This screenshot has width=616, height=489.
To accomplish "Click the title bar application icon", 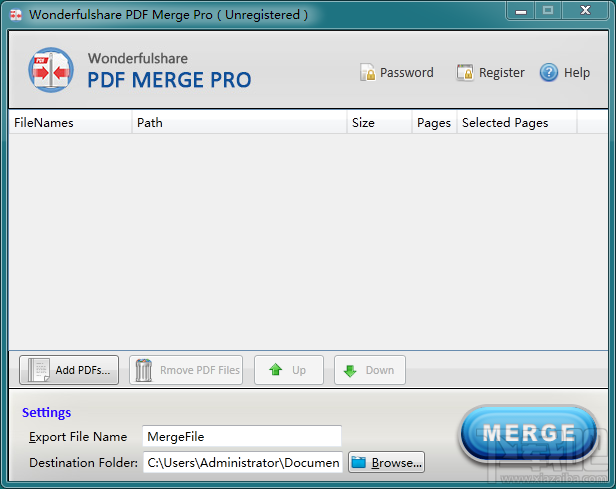I will pos(16,15).
